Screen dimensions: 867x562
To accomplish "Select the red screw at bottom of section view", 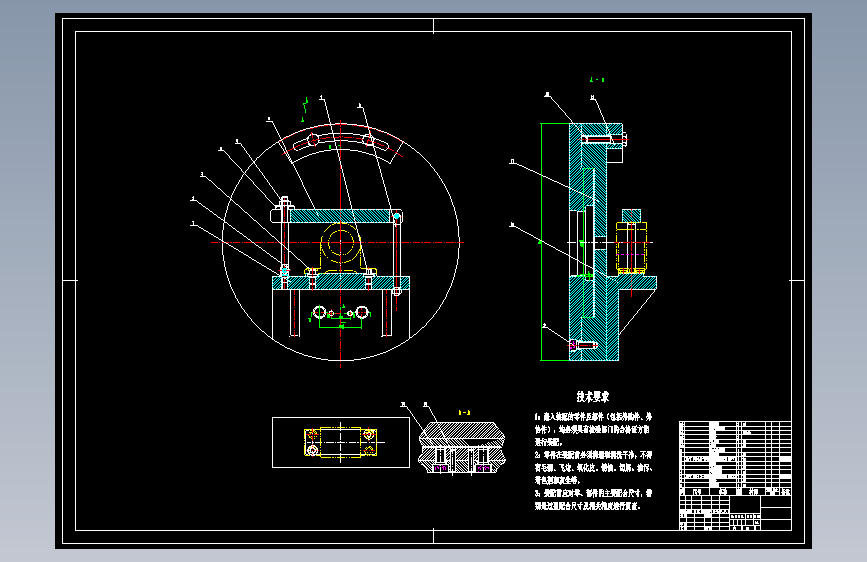I will click(583, 345).
